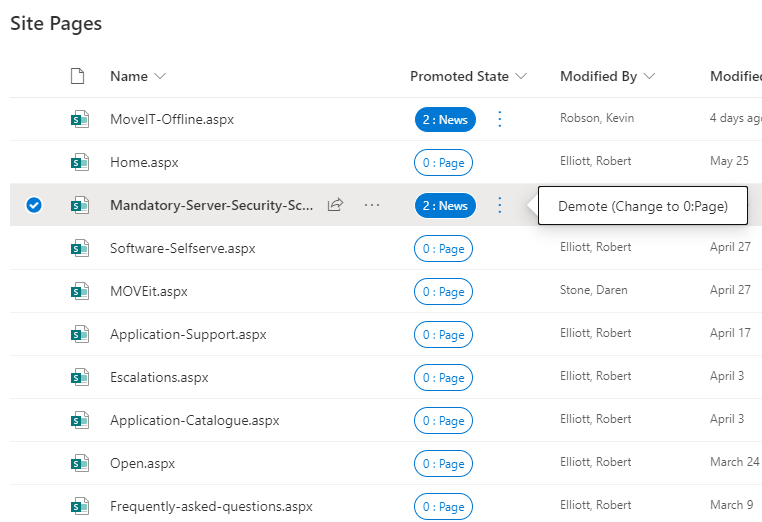Open the ellipsis actions for Mandatory-Server-Security page

[372, 205]
